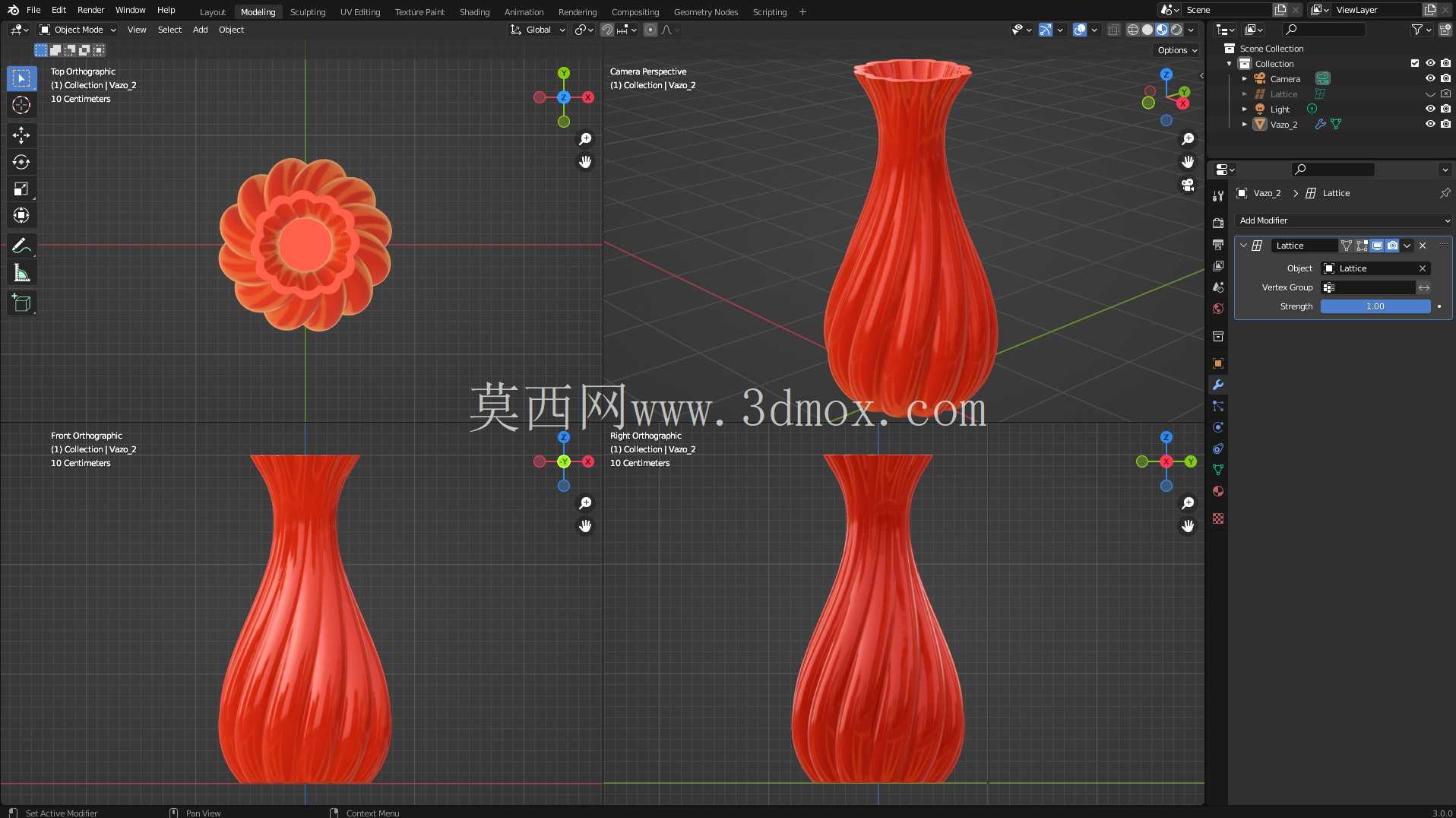
Task: Select the Move tool in the toolbar
Action: click(21, 135)
